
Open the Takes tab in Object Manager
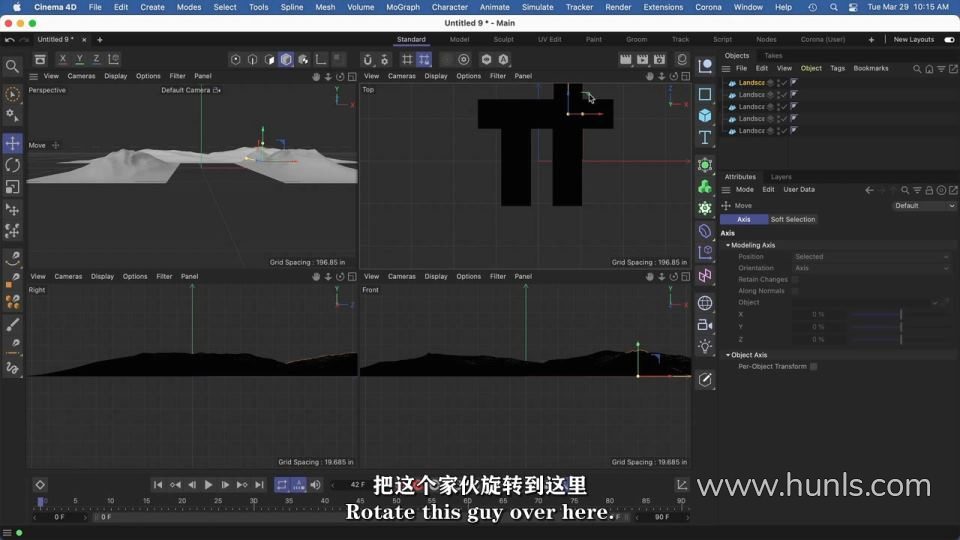point(773,56)
